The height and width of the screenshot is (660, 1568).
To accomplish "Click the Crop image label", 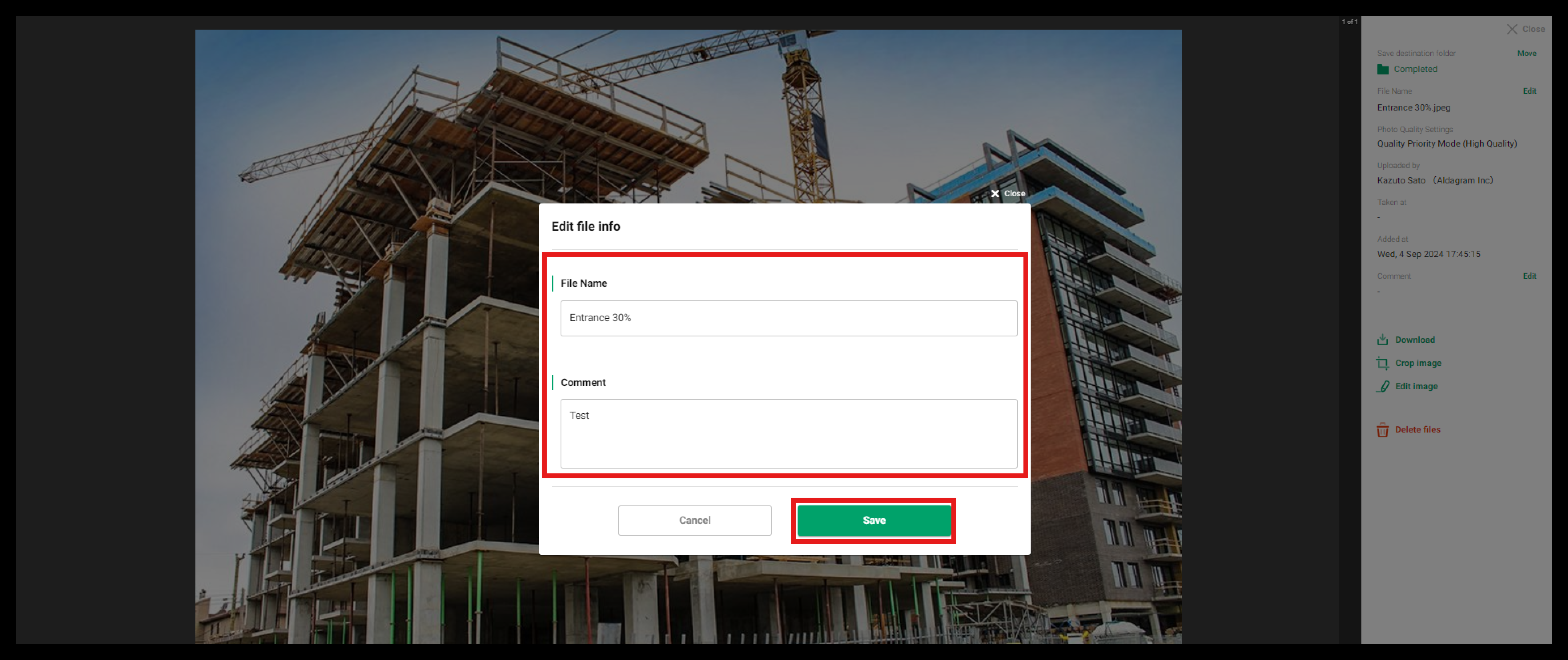I will click(x=1418, y=363).
